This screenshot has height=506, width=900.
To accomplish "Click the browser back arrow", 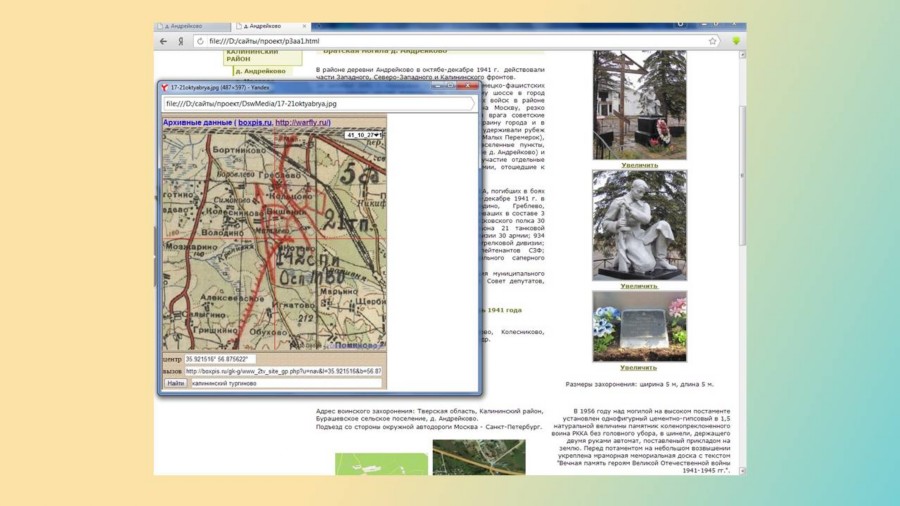I will [164, 41].
